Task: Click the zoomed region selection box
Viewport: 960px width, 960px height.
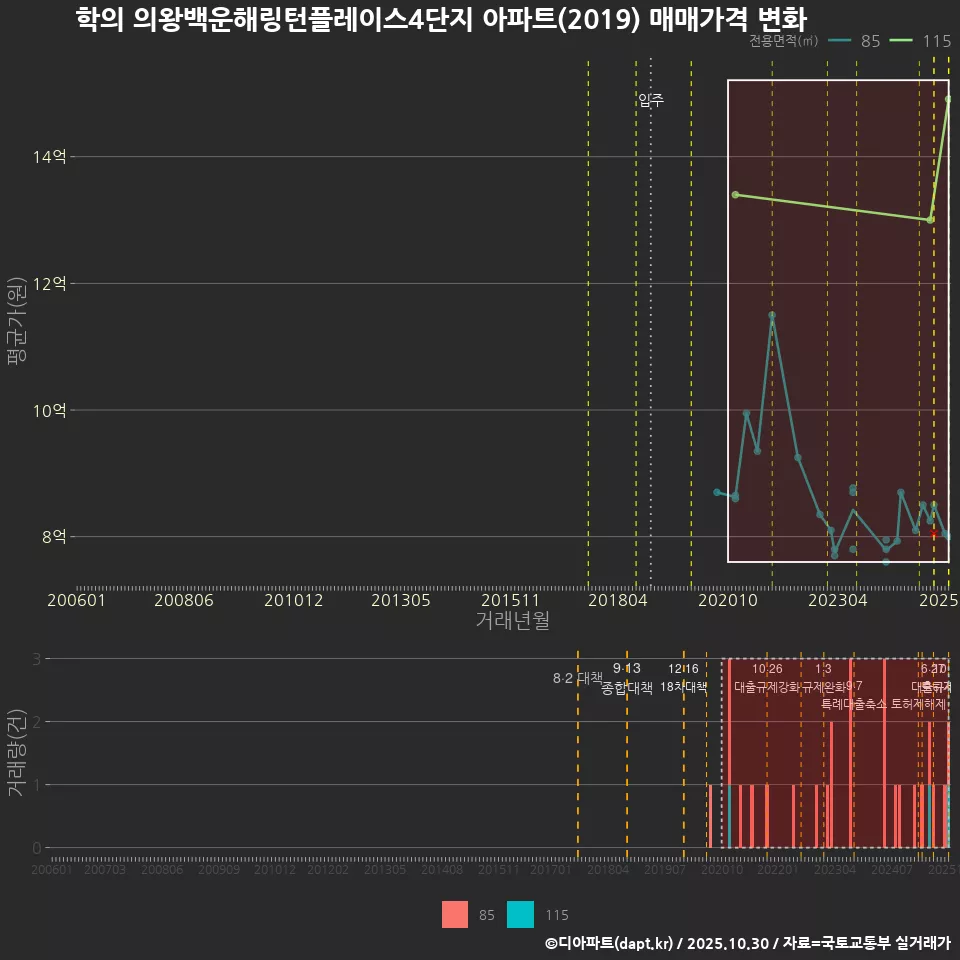Action: [837, 320]
